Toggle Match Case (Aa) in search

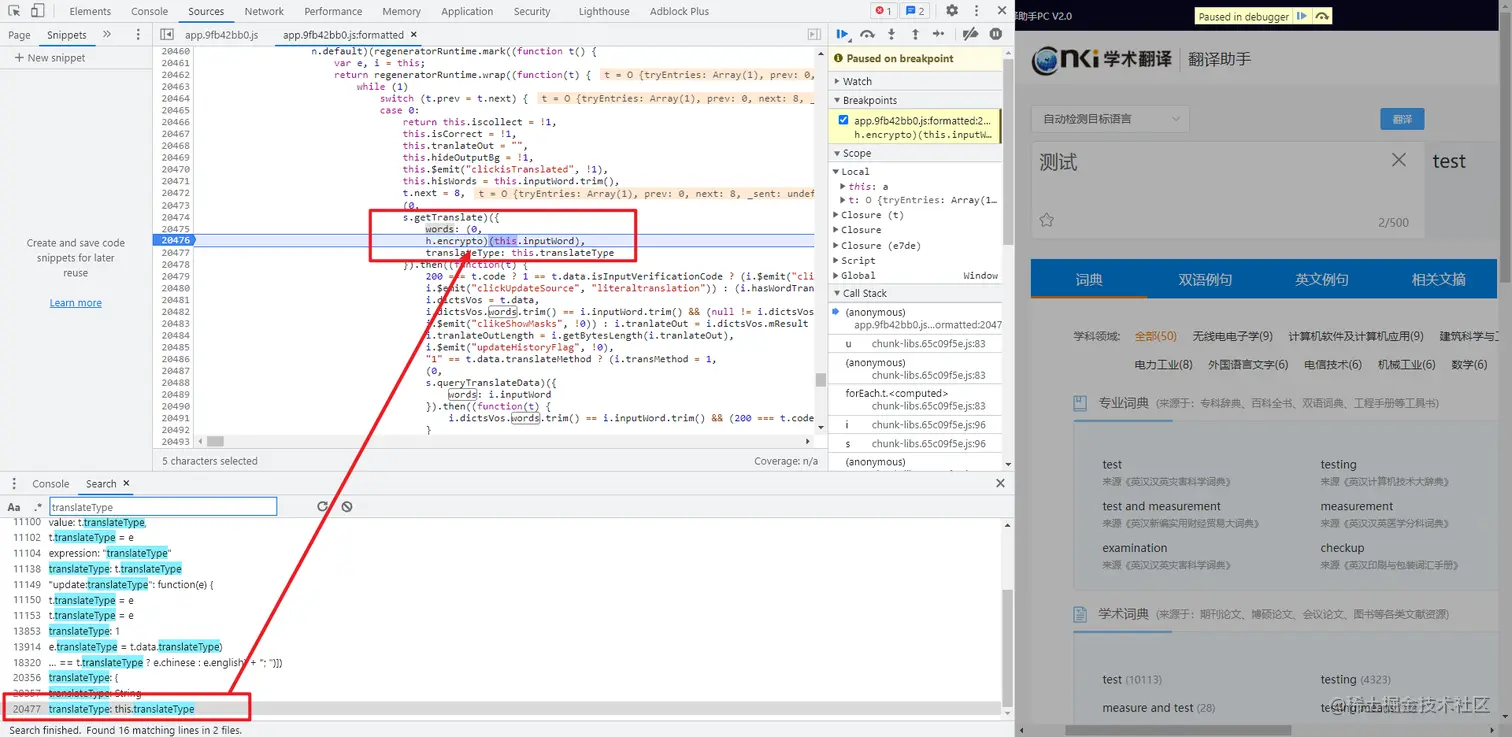pos(14,507)
